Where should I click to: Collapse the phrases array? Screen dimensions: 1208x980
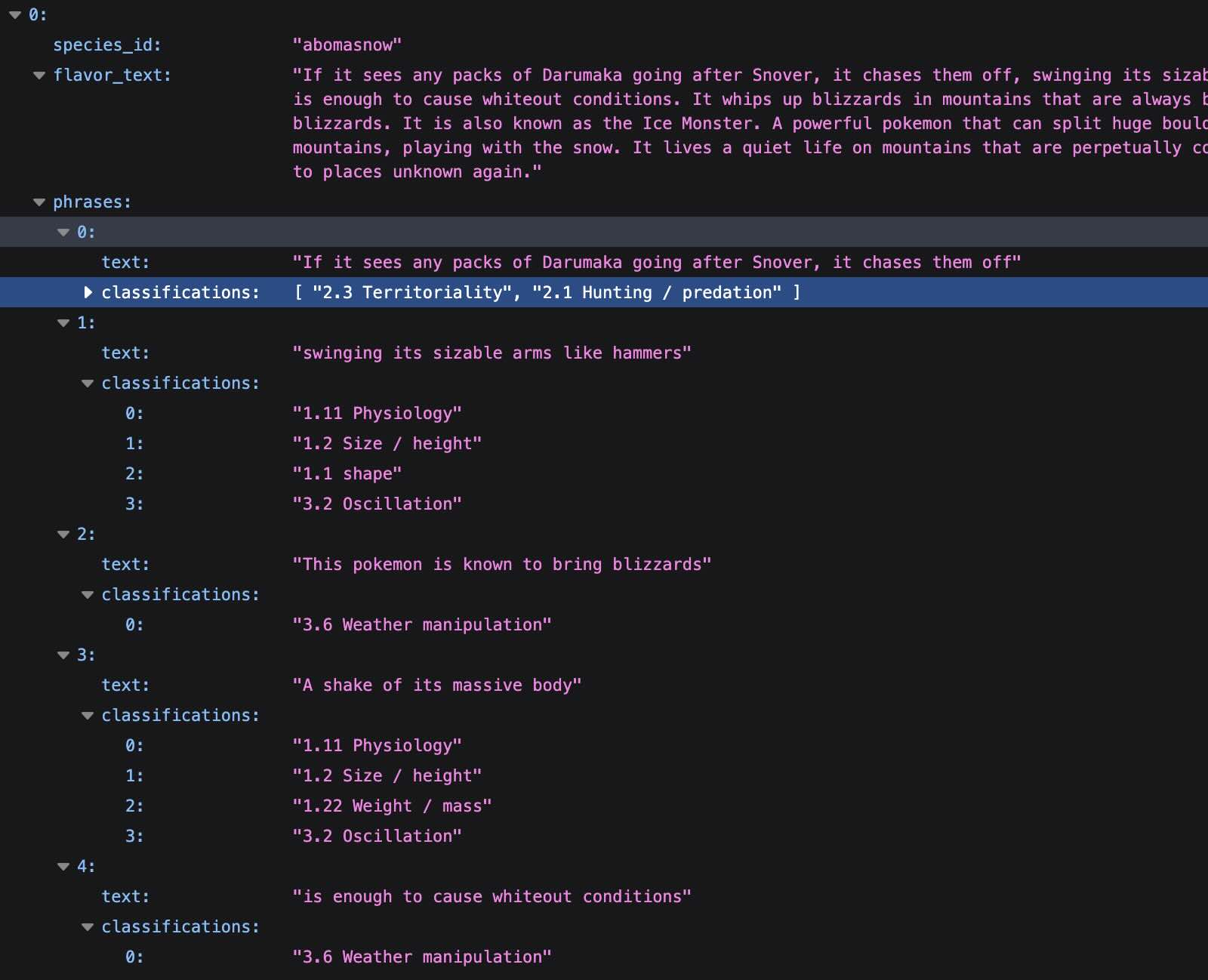point(39,202)
